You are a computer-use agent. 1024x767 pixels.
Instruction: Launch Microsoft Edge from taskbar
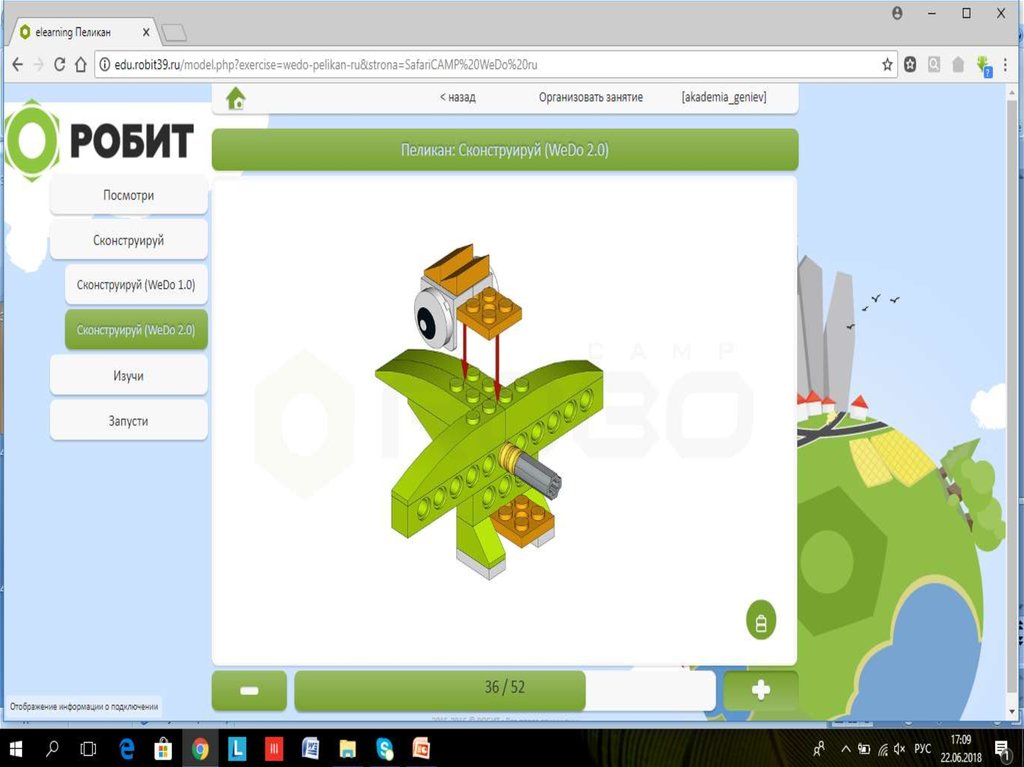click(126, 749)
